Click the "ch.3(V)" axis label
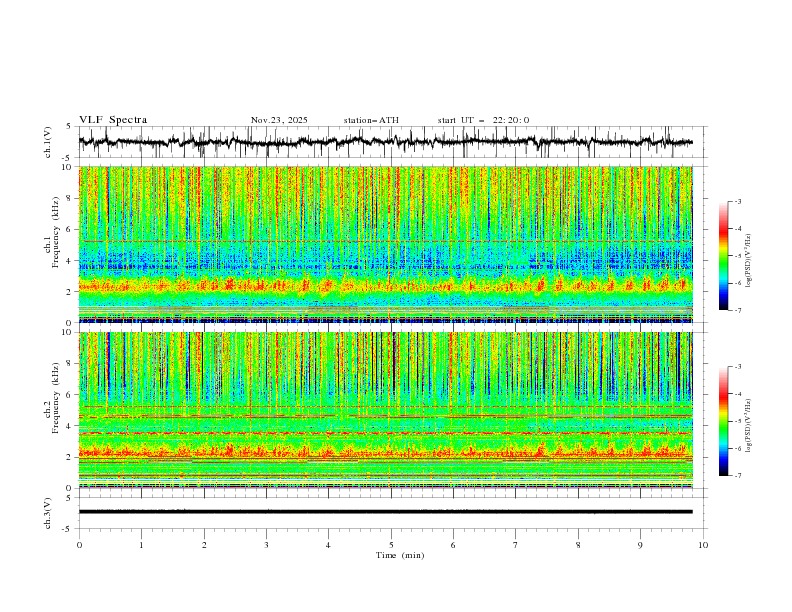The image size is (792, 612). [x=48, y=513]
